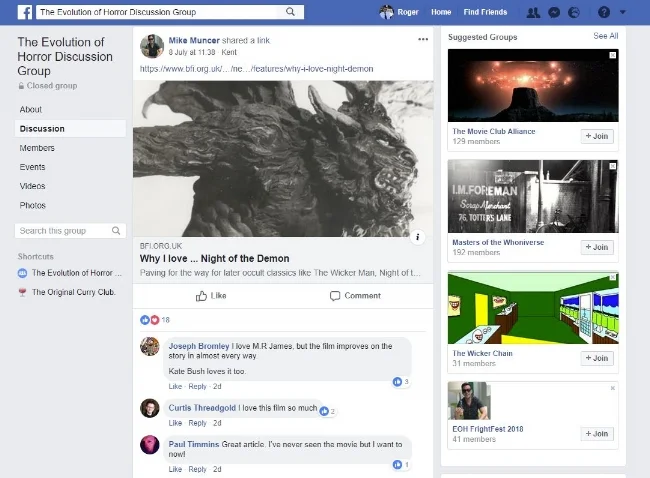Like the post with thumbs-up button
650x478 pixels.
click(211, 296)
